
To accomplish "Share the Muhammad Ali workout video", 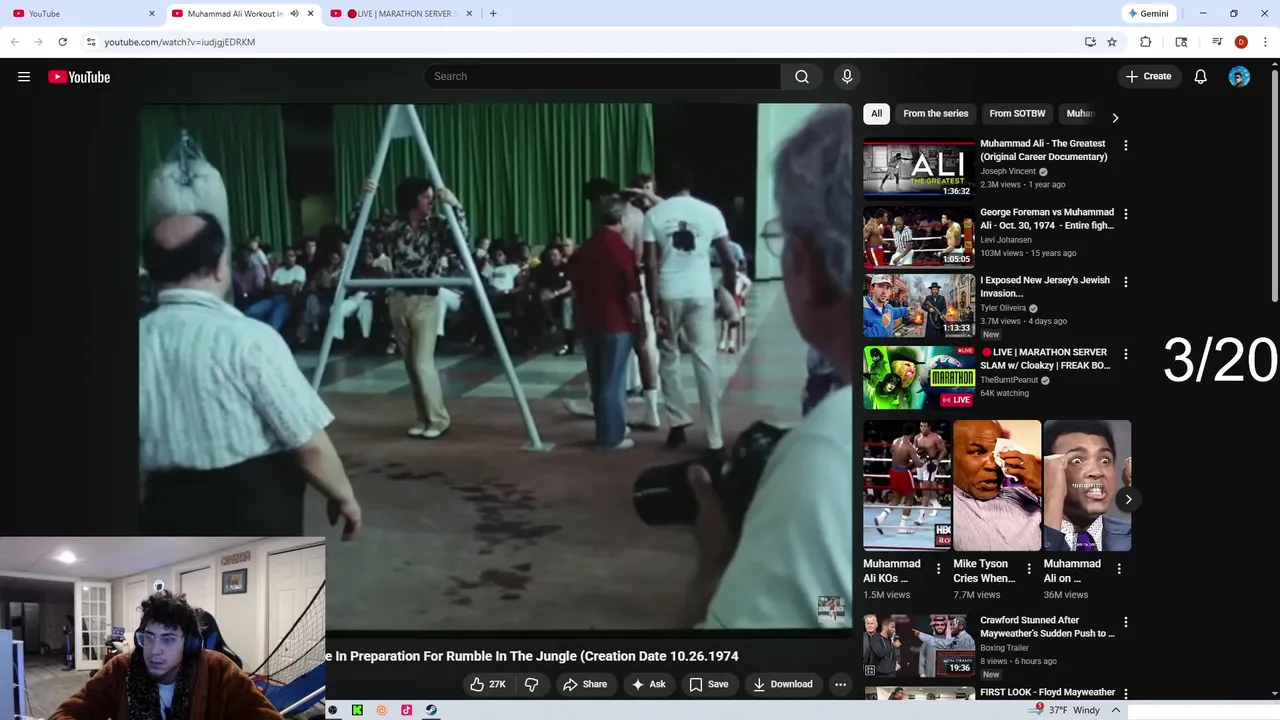I will (x=585, y=684).
